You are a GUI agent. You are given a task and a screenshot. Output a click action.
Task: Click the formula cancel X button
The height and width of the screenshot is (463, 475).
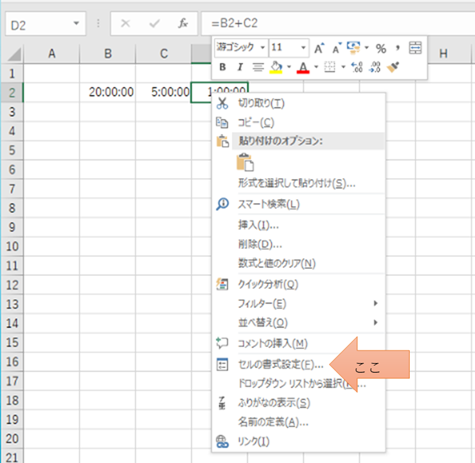[x=125, y=23]
